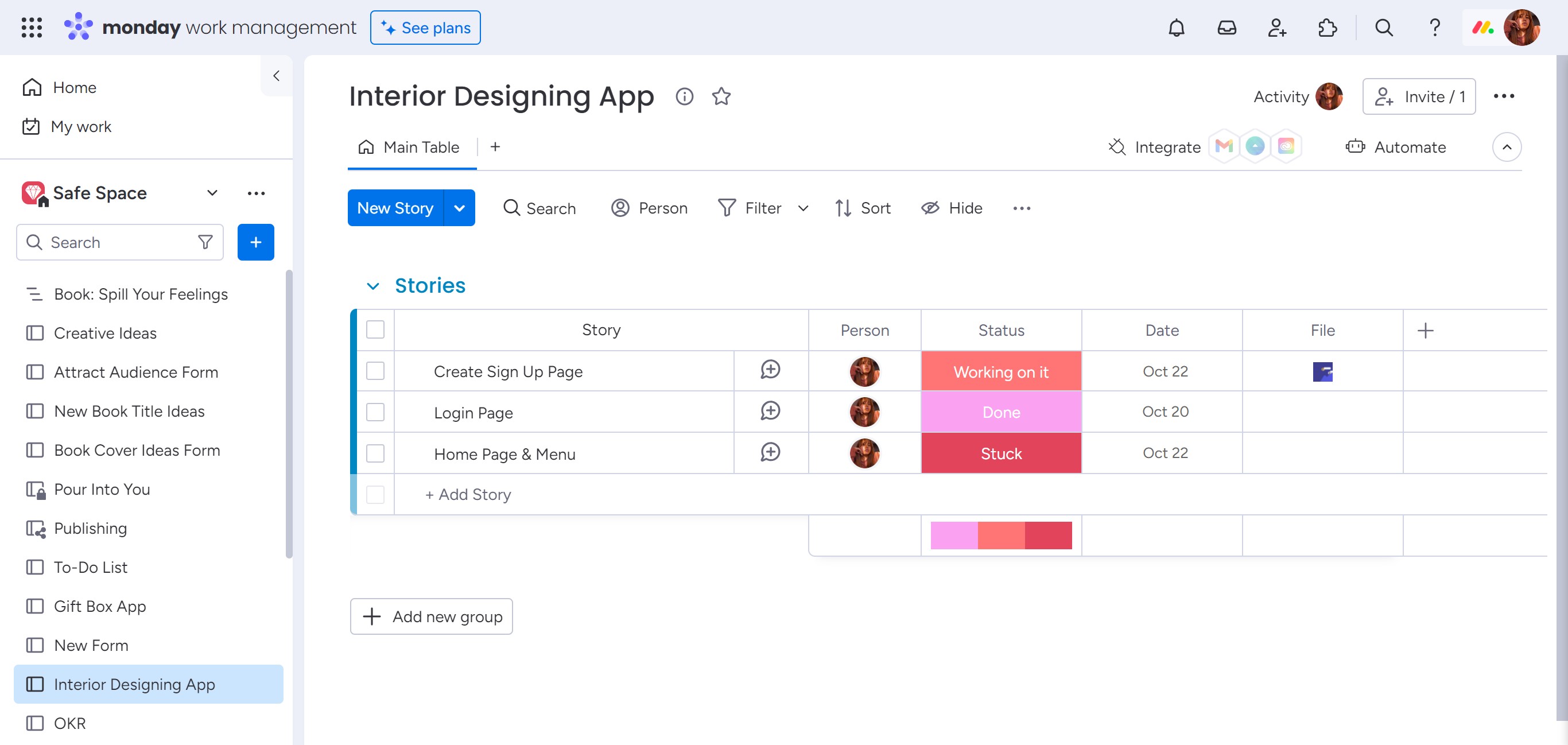
Task: Click the Add new group button
Action: click(431, 616)
